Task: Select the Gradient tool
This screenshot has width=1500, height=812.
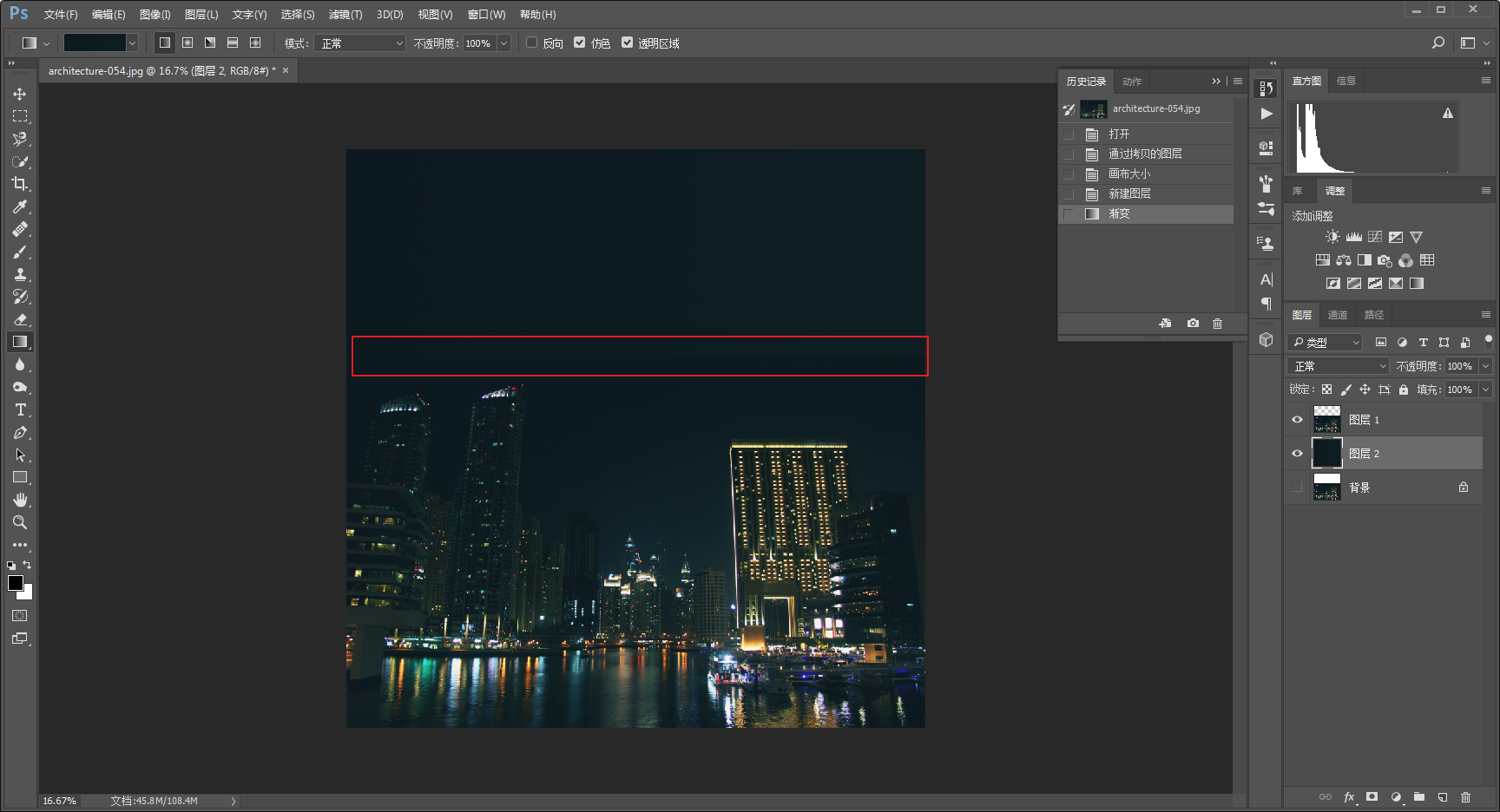Action: coord(20,342)
